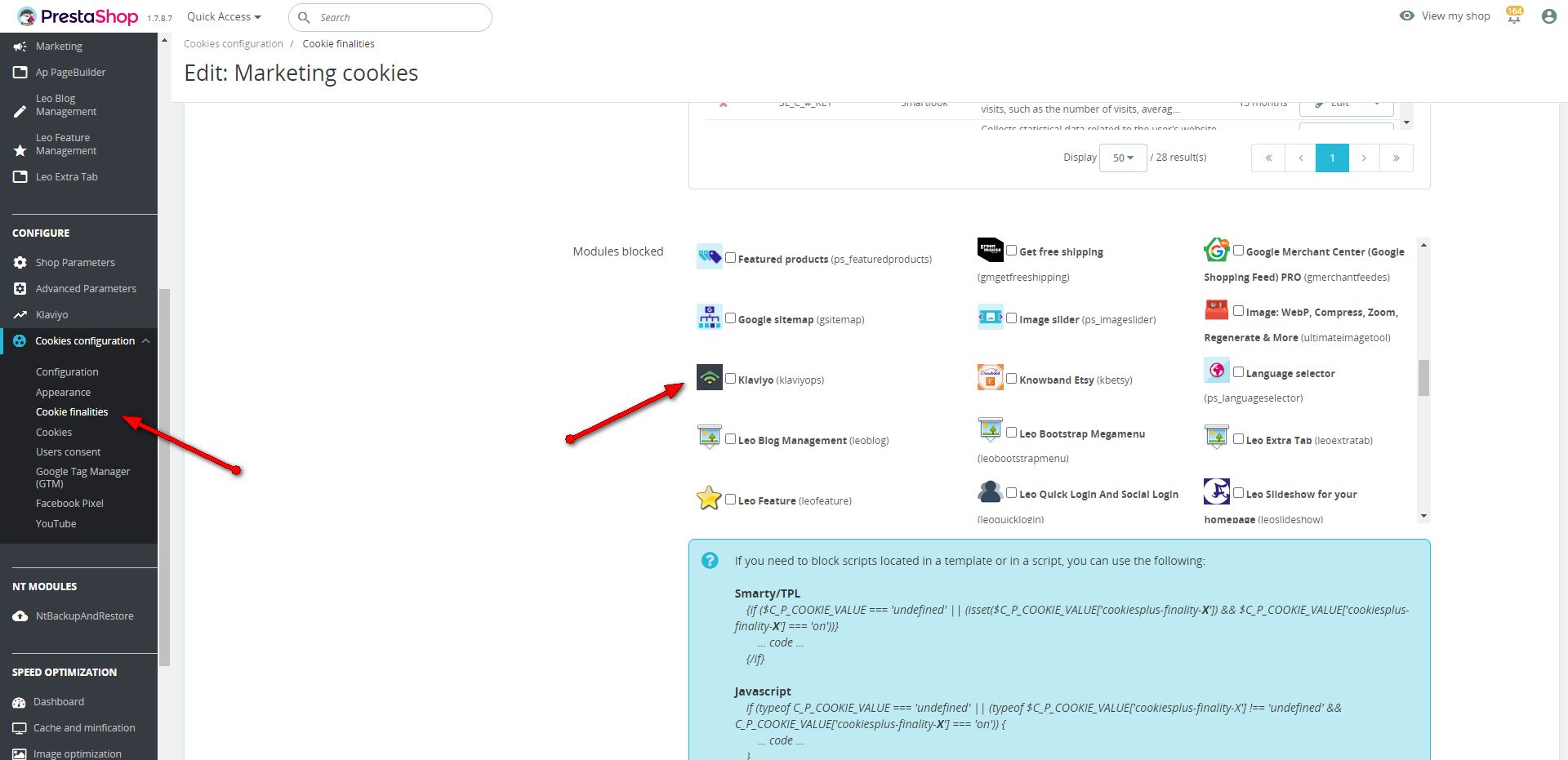The image size is (1568, 760).
Task: Click the Knowband Etsy module icon
Action: 990,377
